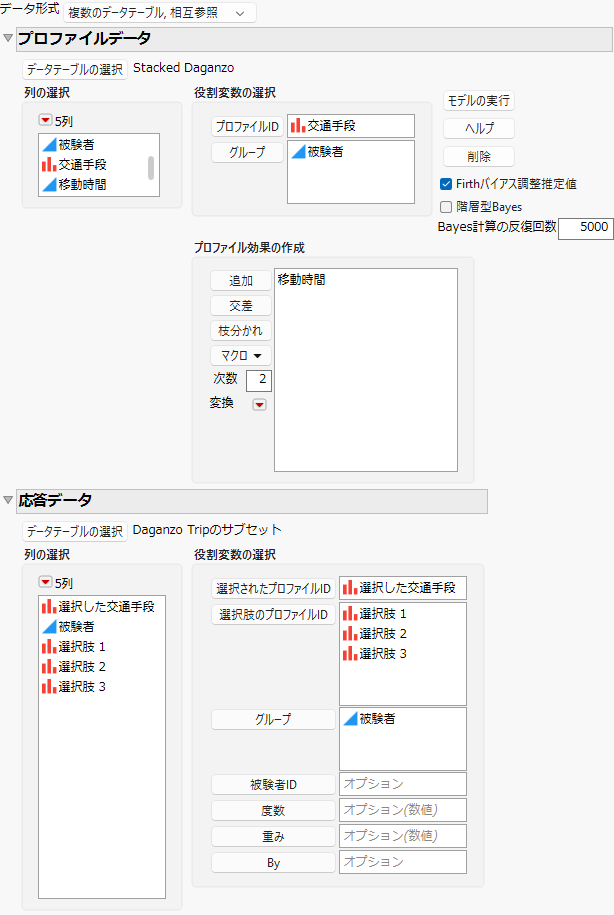614x915 pixels.
Task: Click continuous icon of 被験者 in profile グループ box
Action: coord(298,152)
